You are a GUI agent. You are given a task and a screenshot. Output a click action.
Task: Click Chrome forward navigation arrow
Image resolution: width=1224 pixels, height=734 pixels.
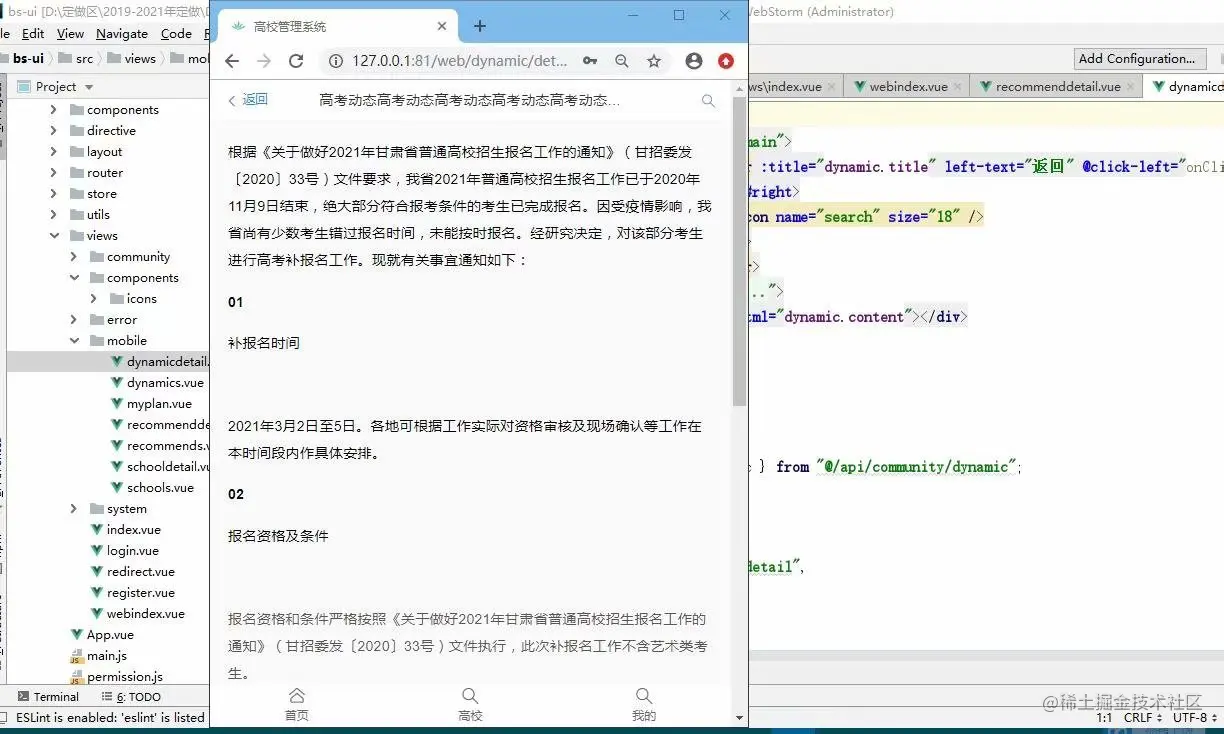click(x=264, y=61)
